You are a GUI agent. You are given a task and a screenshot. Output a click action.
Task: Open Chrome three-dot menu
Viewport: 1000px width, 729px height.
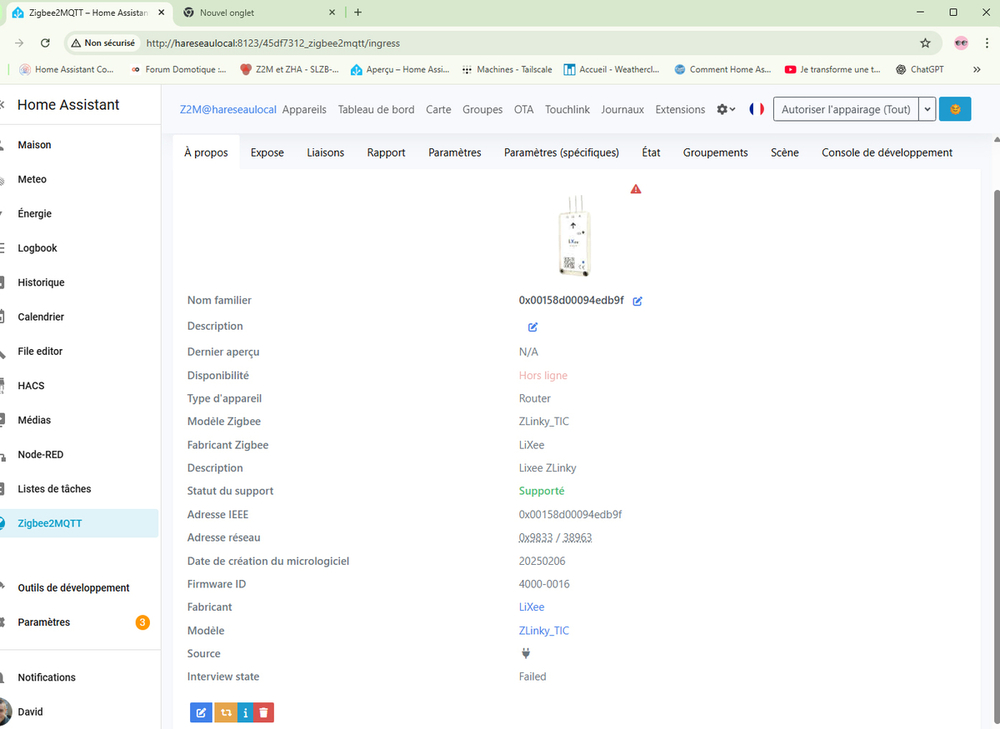tap(987, 43)
